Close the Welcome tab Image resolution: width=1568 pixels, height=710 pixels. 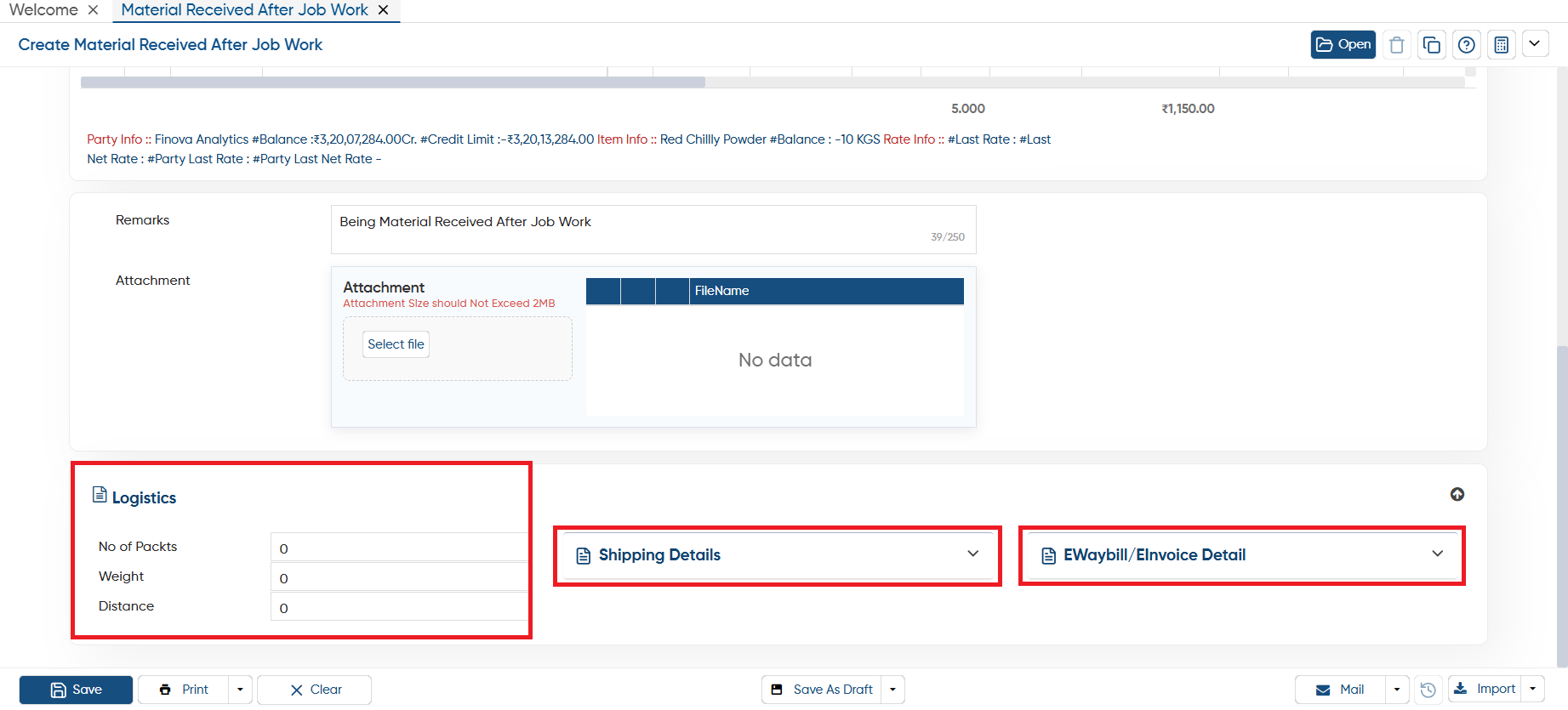click(93, 10)
